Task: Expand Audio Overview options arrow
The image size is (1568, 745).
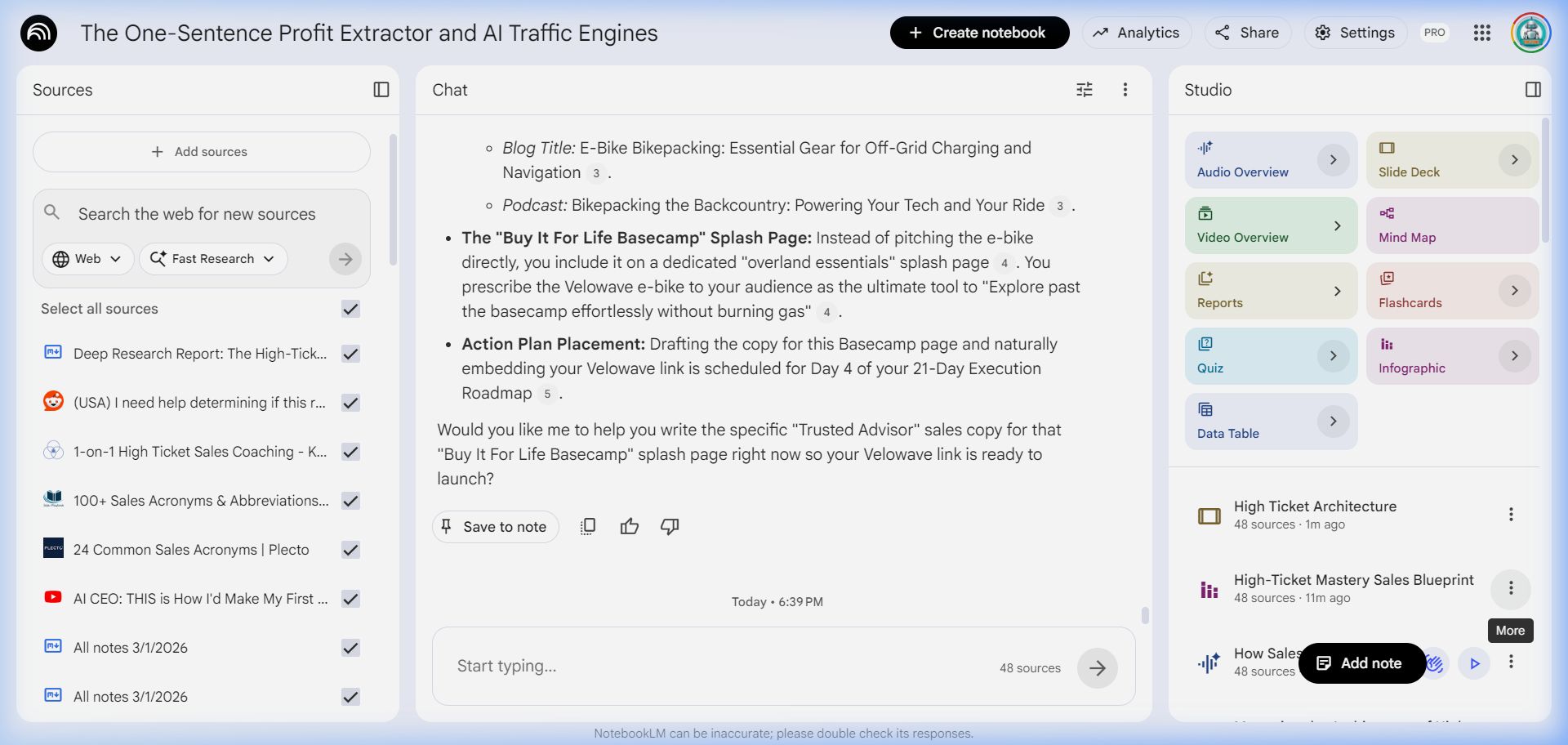Action: (x=1333, y=160)
